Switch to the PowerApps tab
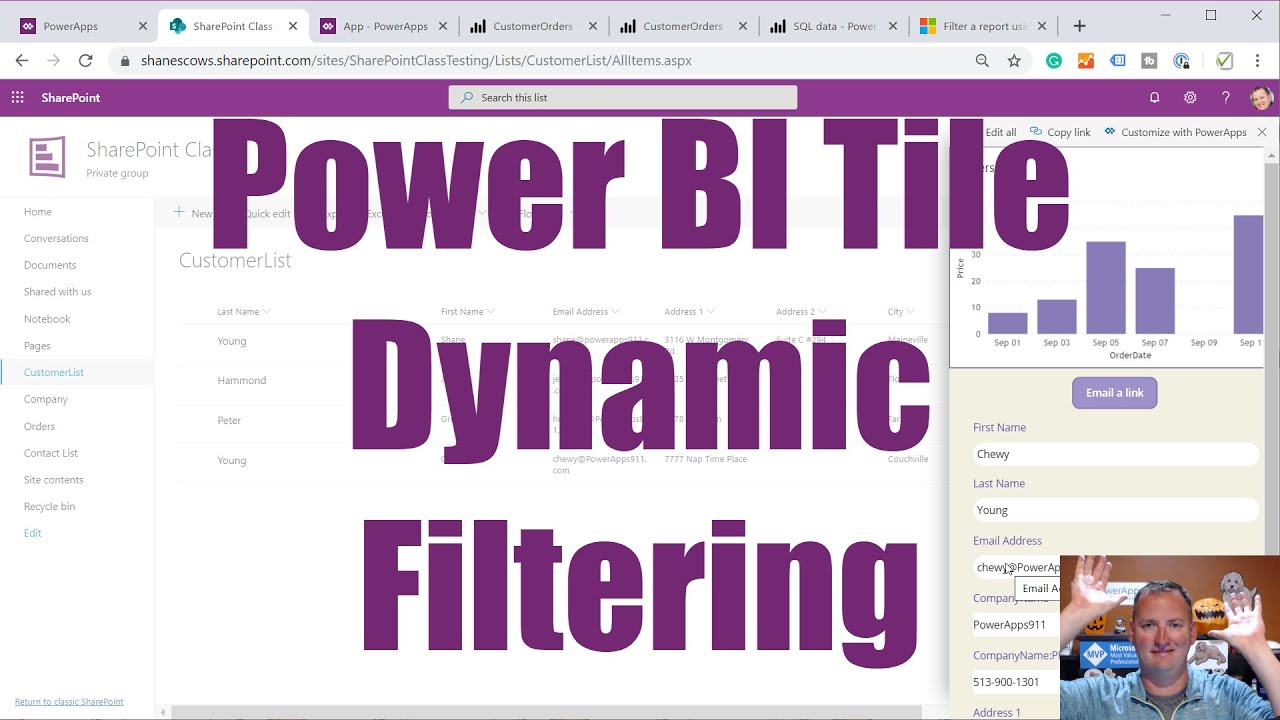The image size is (1280, 720). (70, 26)
